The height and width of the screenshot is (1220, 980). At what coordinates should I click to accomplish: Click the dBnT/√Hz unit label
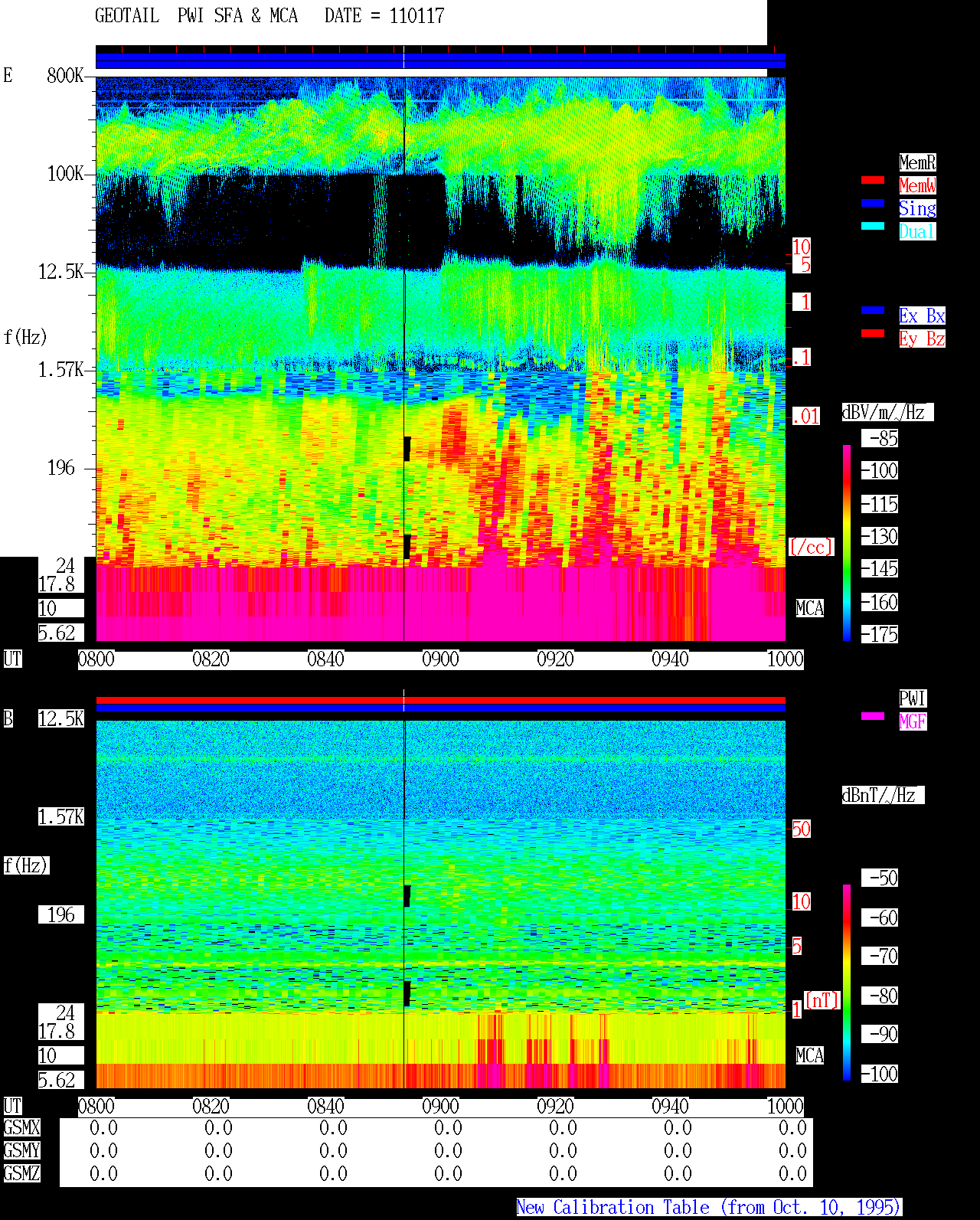click(x=883, y=795)
